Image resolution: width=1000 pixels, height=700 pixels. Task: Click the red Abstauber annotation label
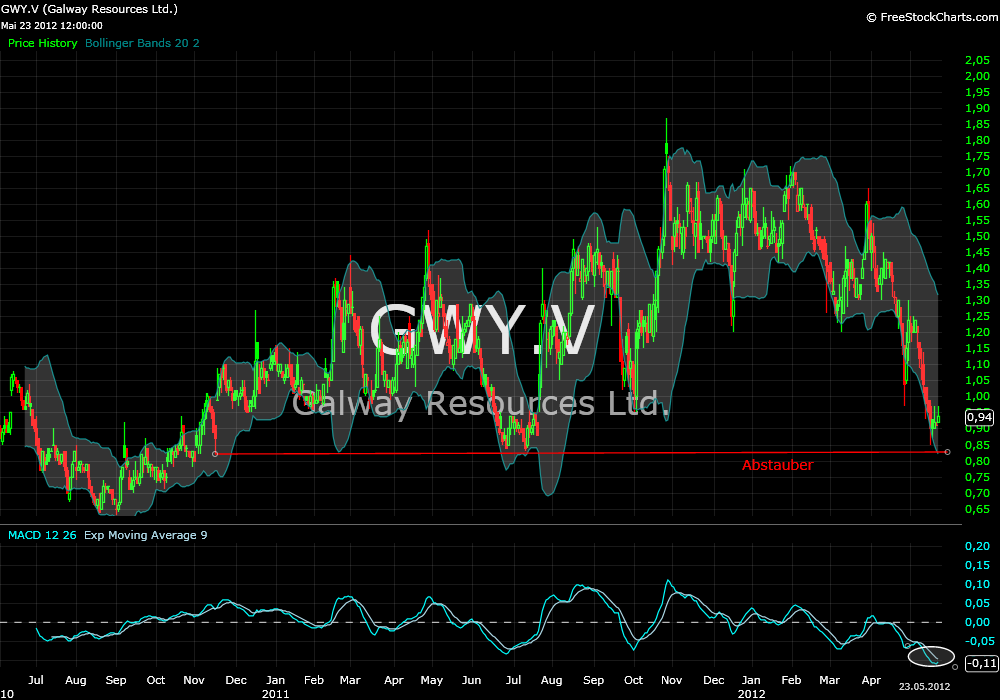click(777, 465)
